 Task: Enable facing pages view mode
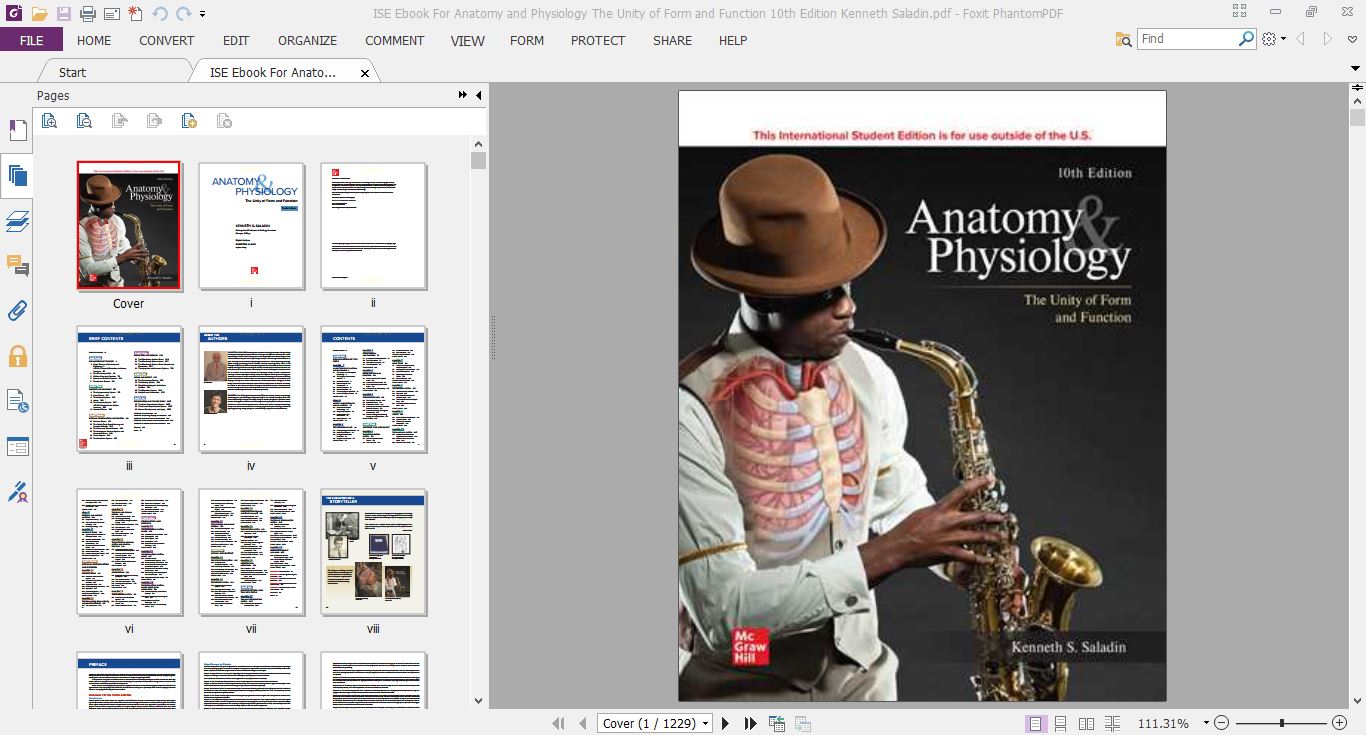click(1086, 723)
